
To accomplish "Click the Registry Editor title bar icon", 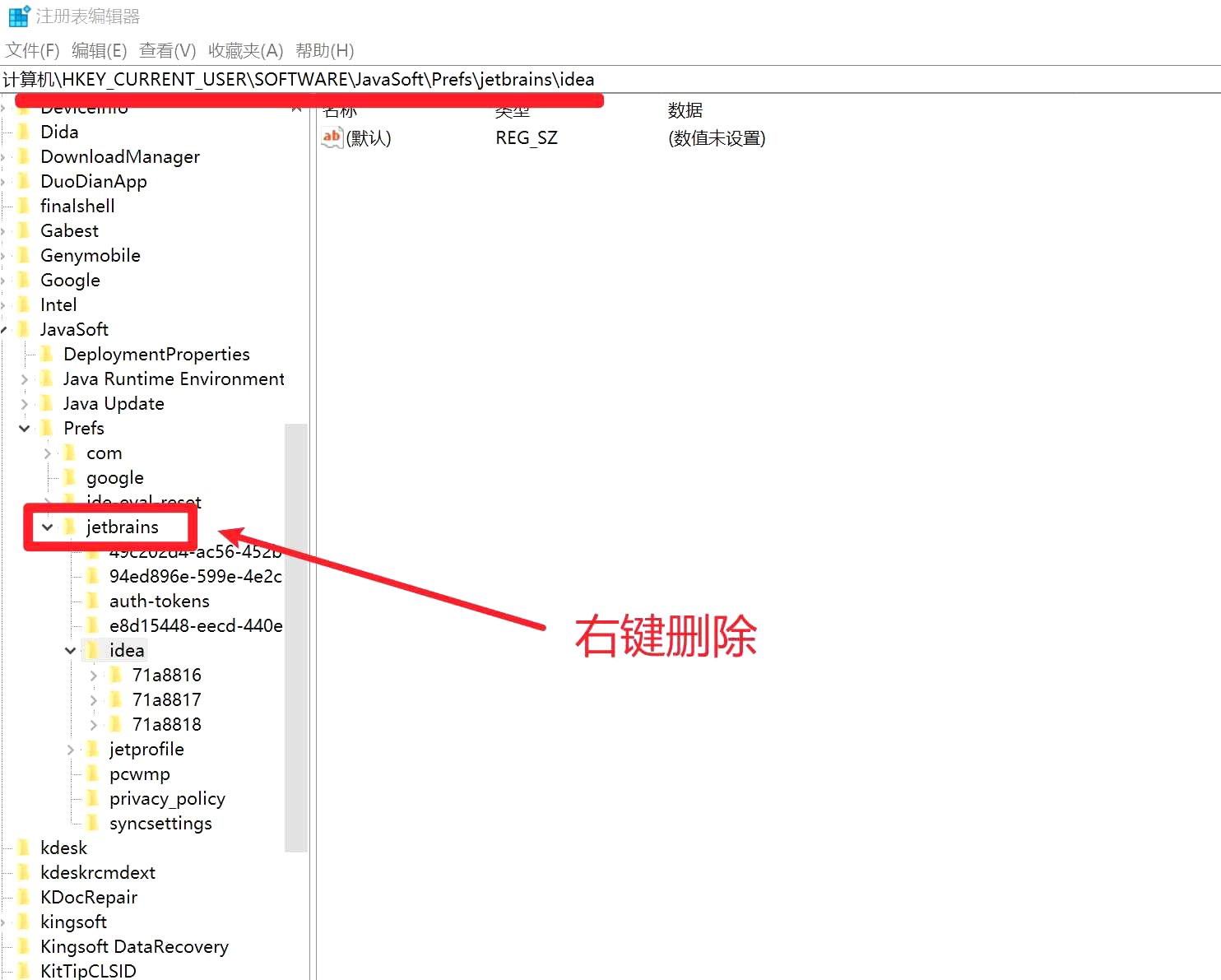I will click(19, 16).
